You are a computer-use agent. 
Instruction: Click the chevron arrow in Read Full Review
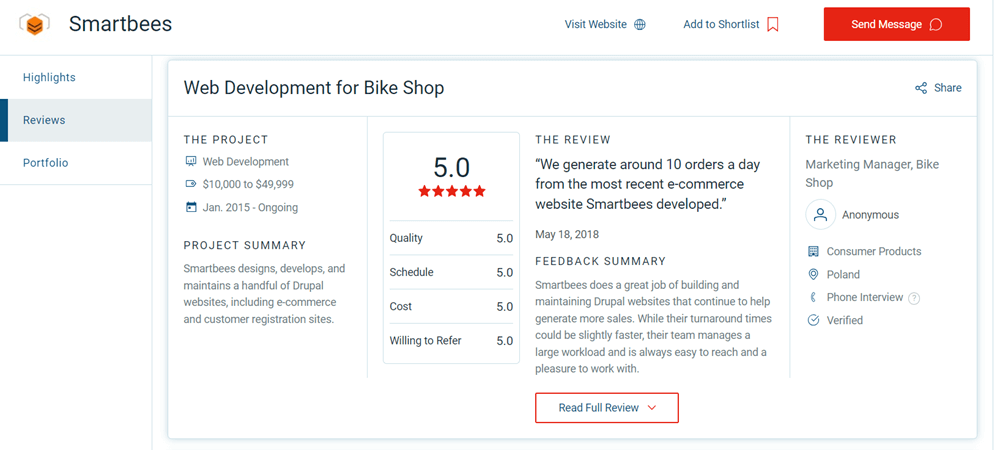click(x=652, y=408)
